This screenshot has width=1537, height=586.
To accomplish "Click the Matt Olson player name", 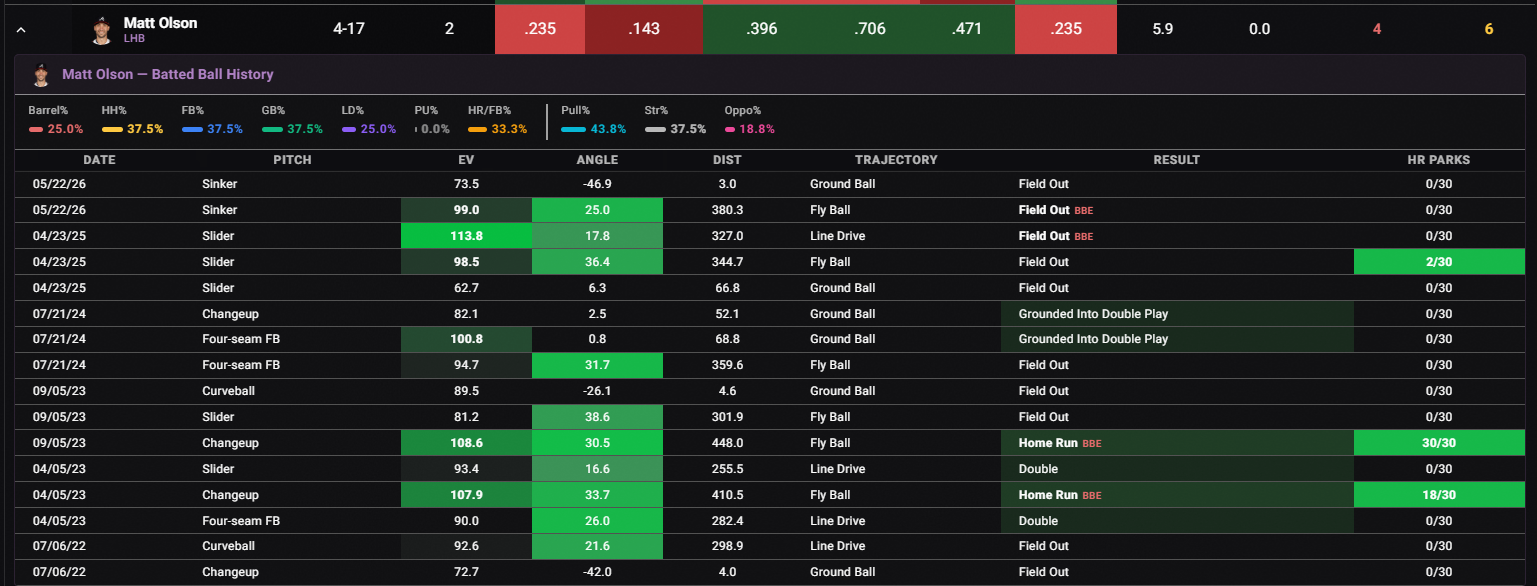I will pyautogui.click(x=160, y=23).
